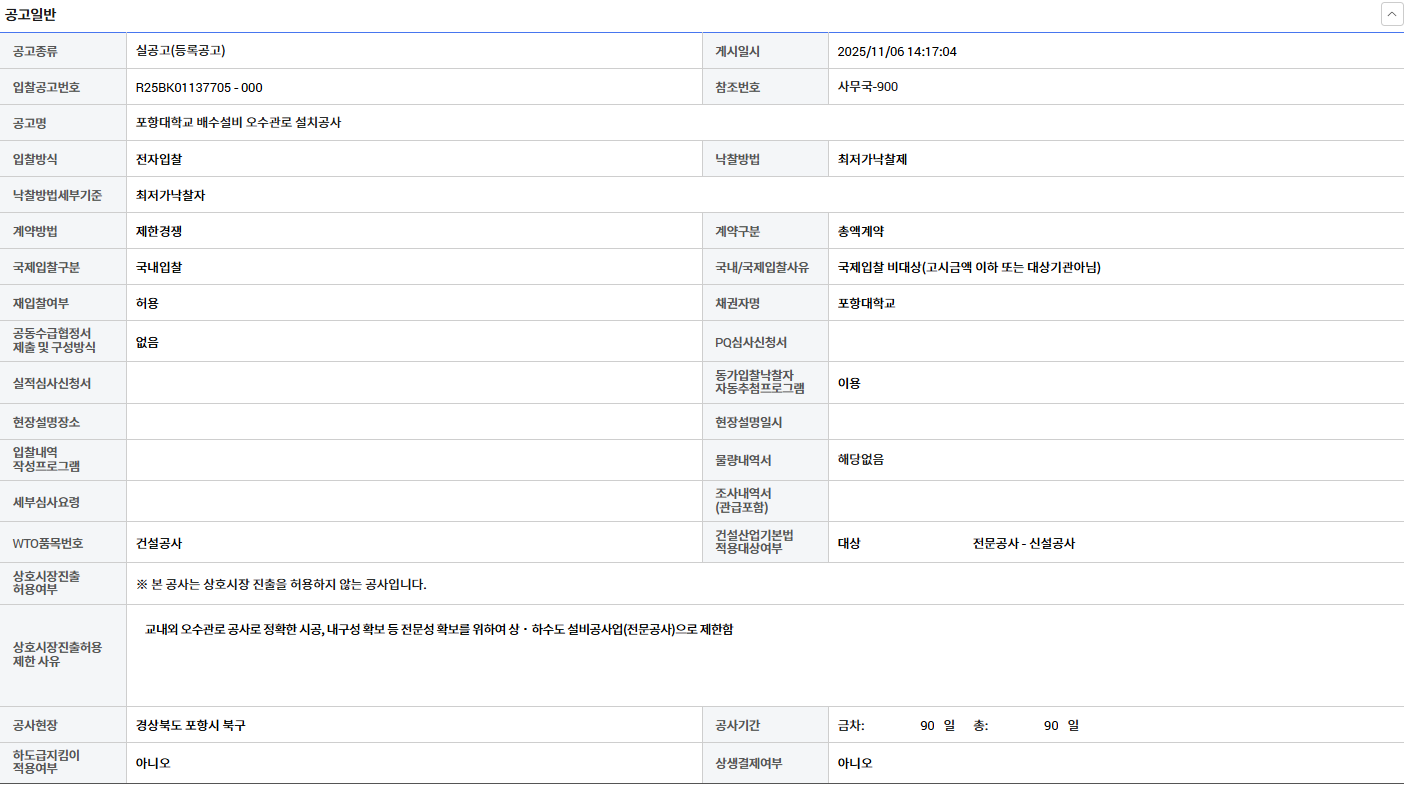Click the ※ 상호시장 진출 notice sentence
The height and width of the screenshot is (785, 1404).
pyautogui.click(x=281, y=584)
